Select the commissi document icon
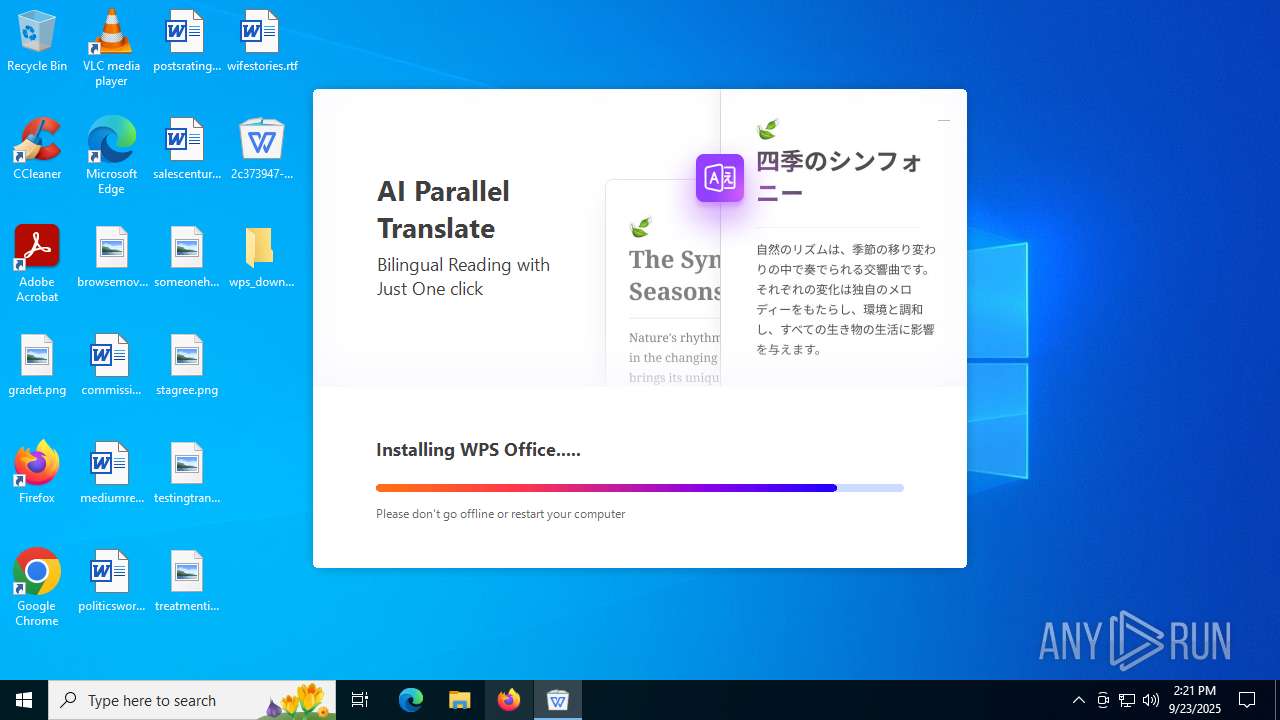Image resolution: width=1280 pixels, height=720 pixels. (x=111, y=366)
